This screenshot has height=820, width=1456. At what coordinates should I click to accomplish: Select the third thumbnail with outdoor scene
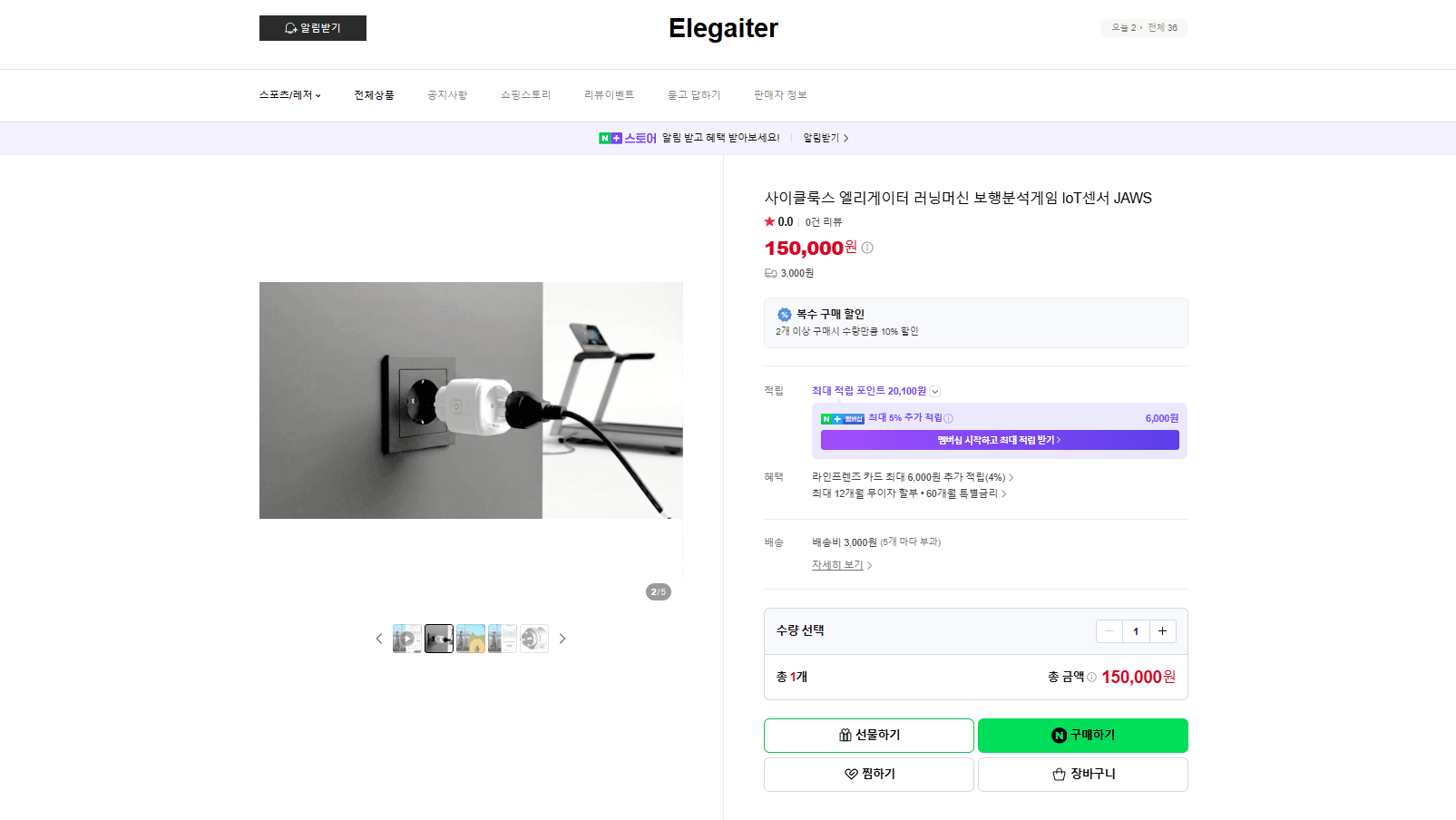click(x=471, y=639)
